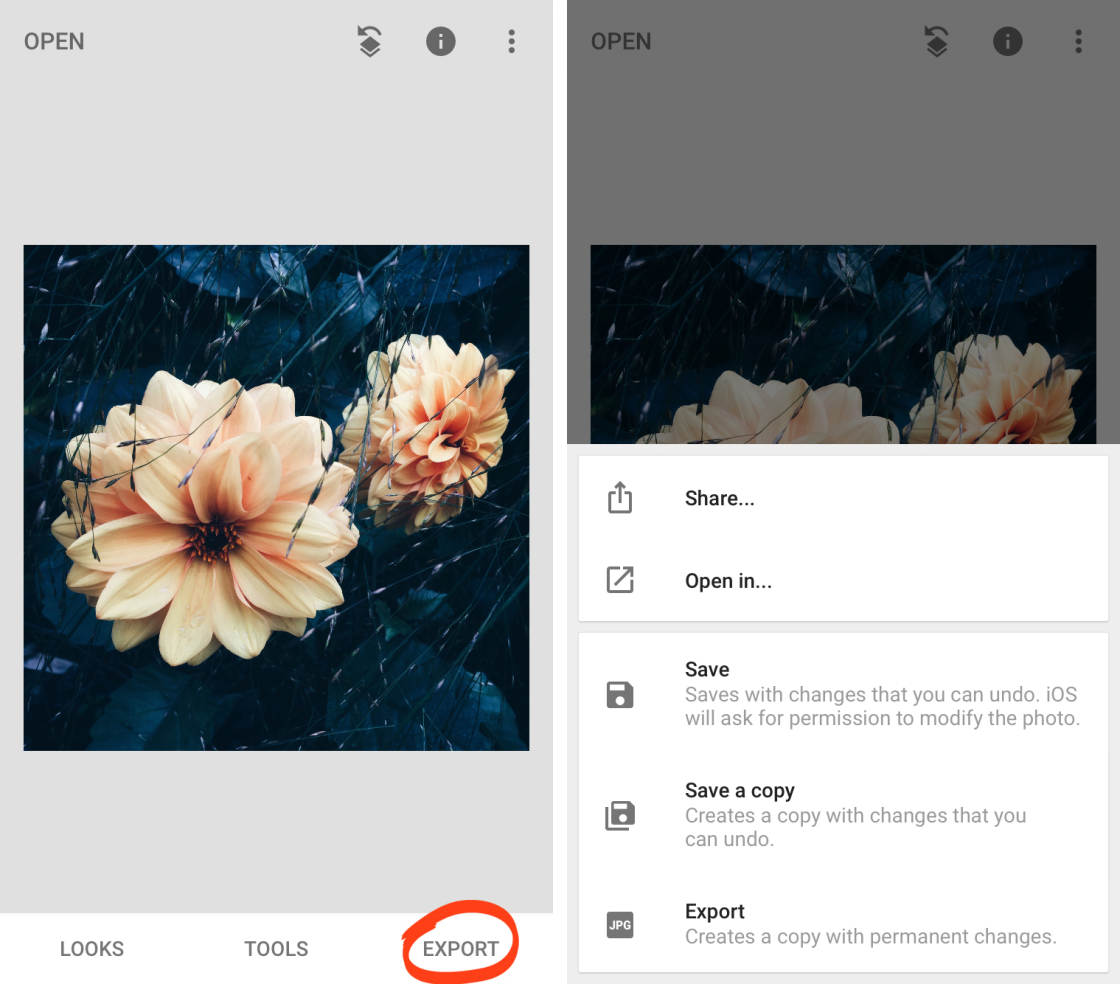This screenshot has width=1120, height=984.
Task: Choose Export to create a permanent copy
Action: click(870, 925)
